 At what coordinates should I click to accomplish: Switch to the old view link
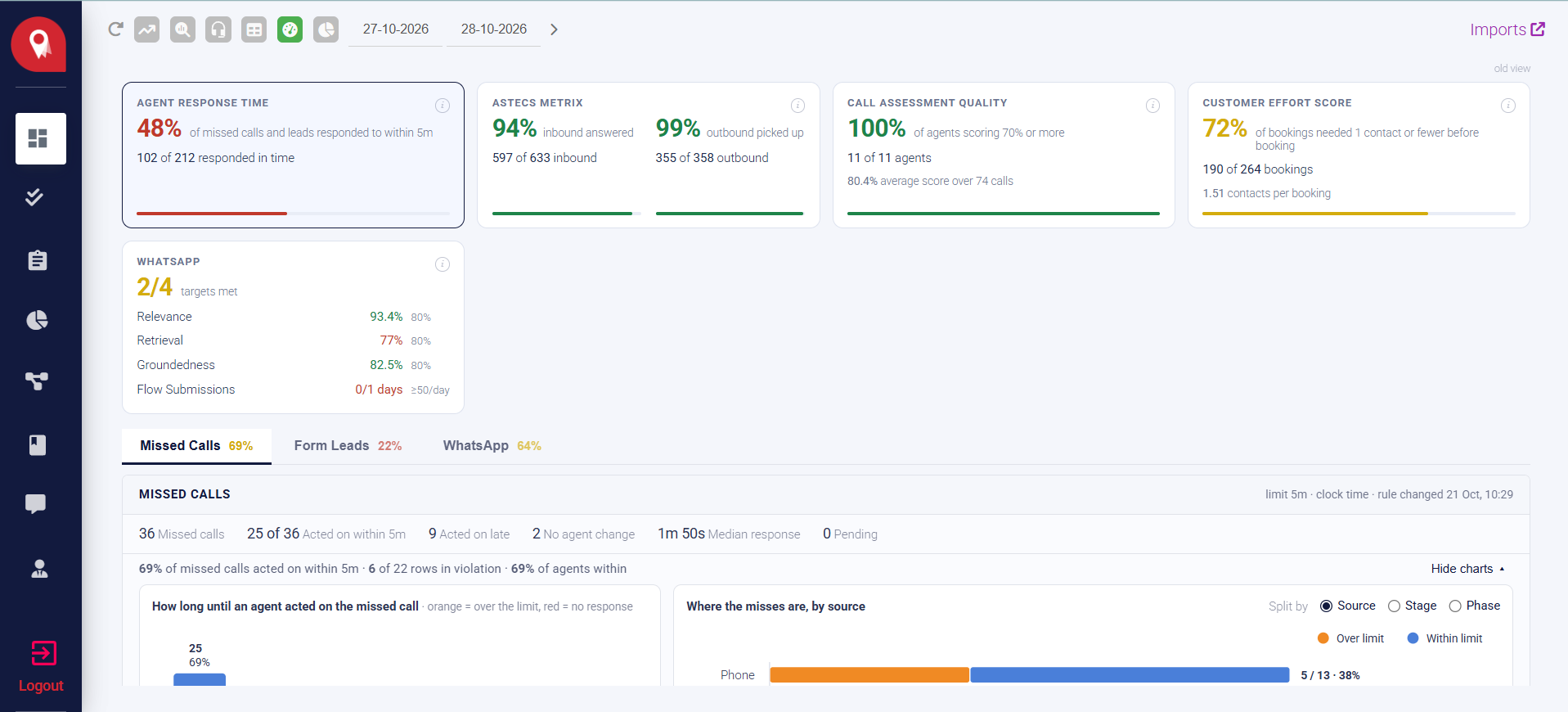(1512, 69)
